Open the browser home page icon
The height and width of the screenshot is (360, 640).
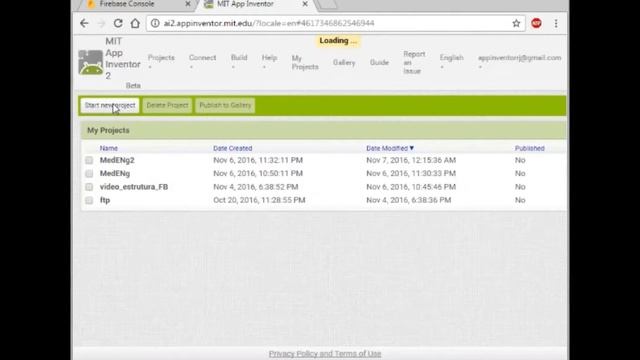tap(135, 23)
